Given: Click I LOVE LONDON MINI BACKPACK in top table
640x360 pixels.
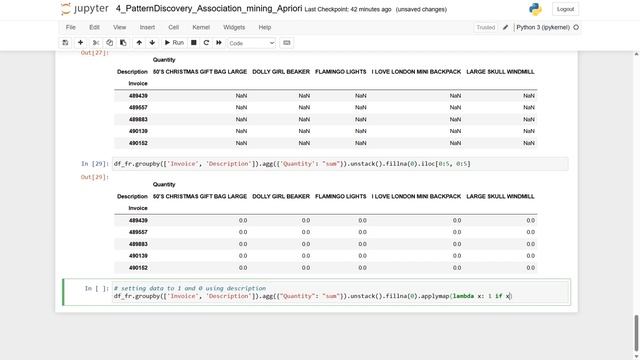Looking at the screenshot, I should 416,71.
